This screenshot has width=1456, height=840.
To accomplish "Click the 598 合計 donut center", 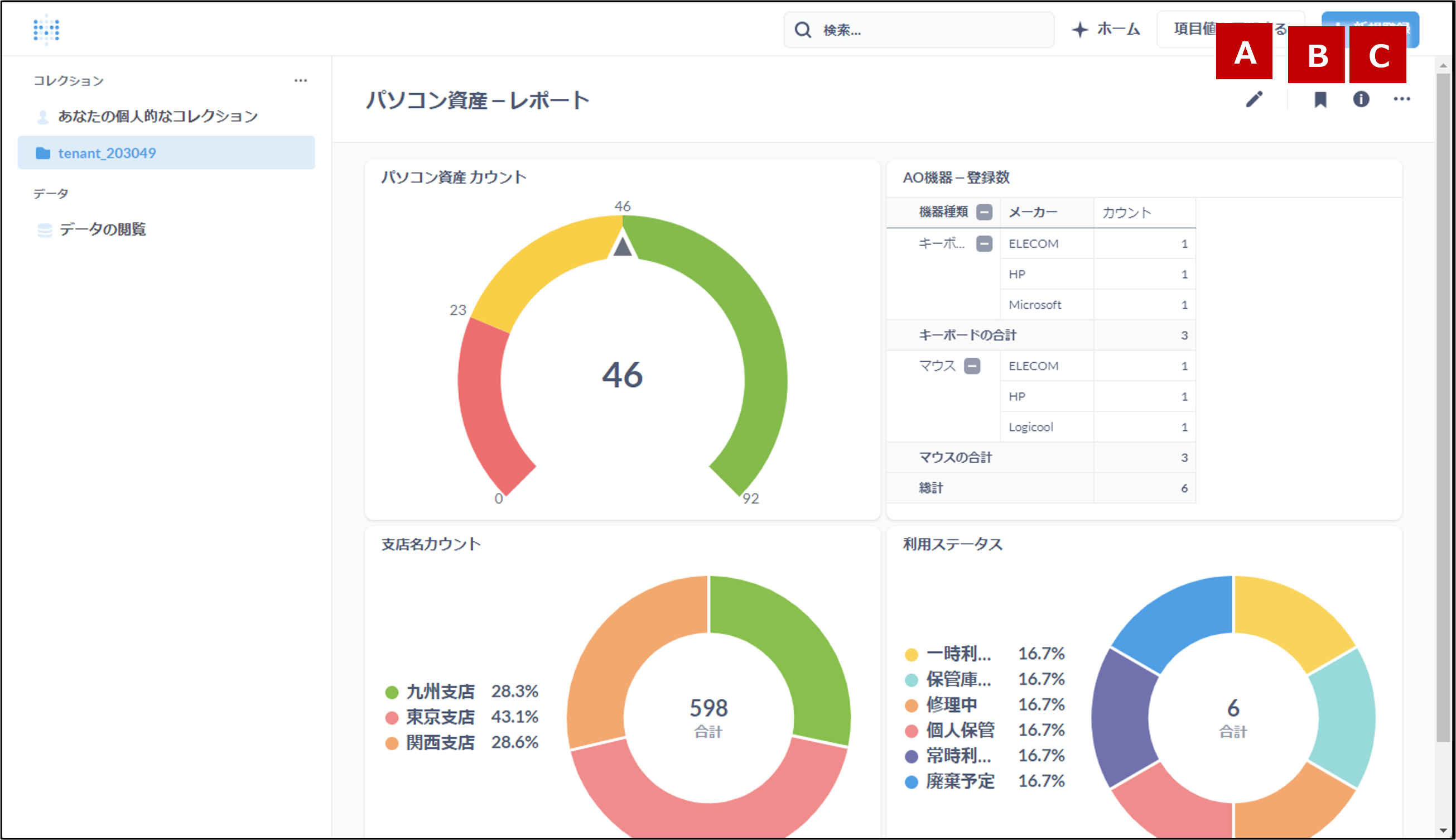I will coord(708,717).
